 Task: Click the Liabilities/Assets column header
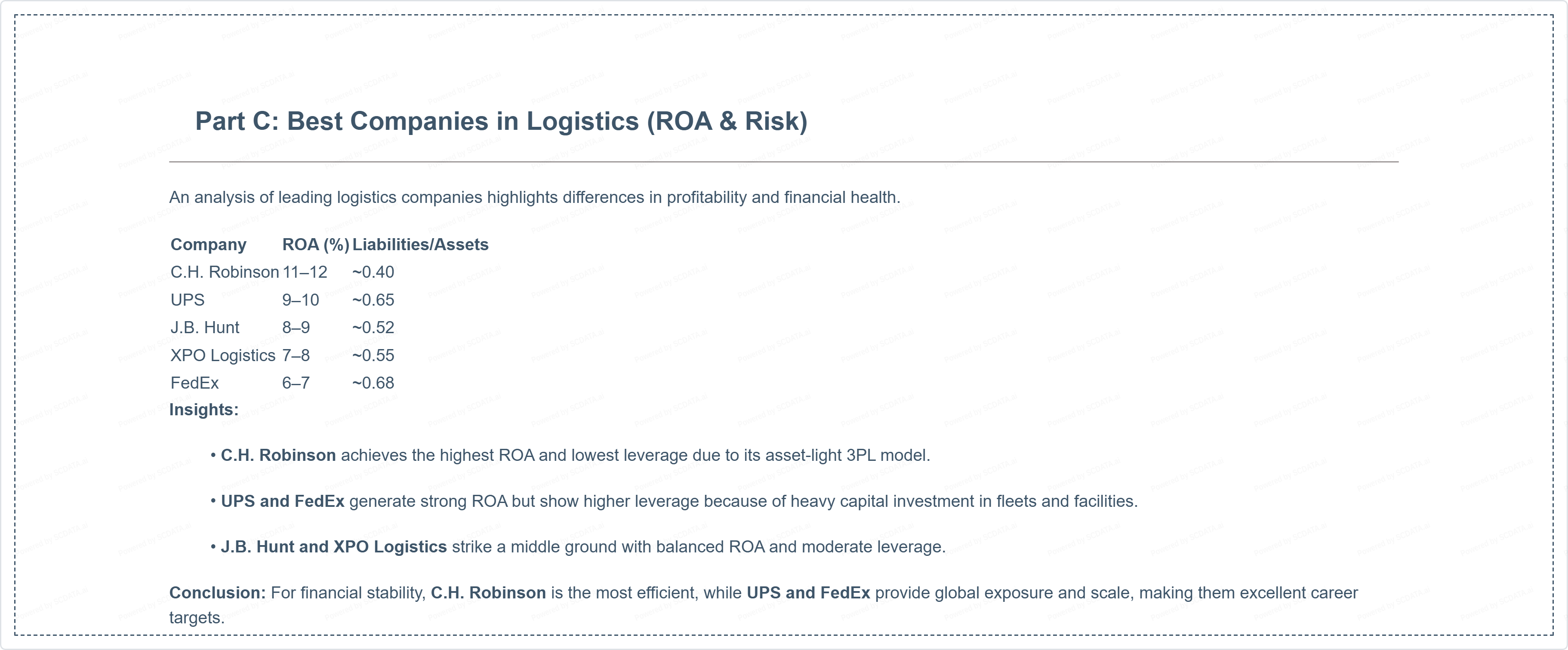(x=420, y=245)
